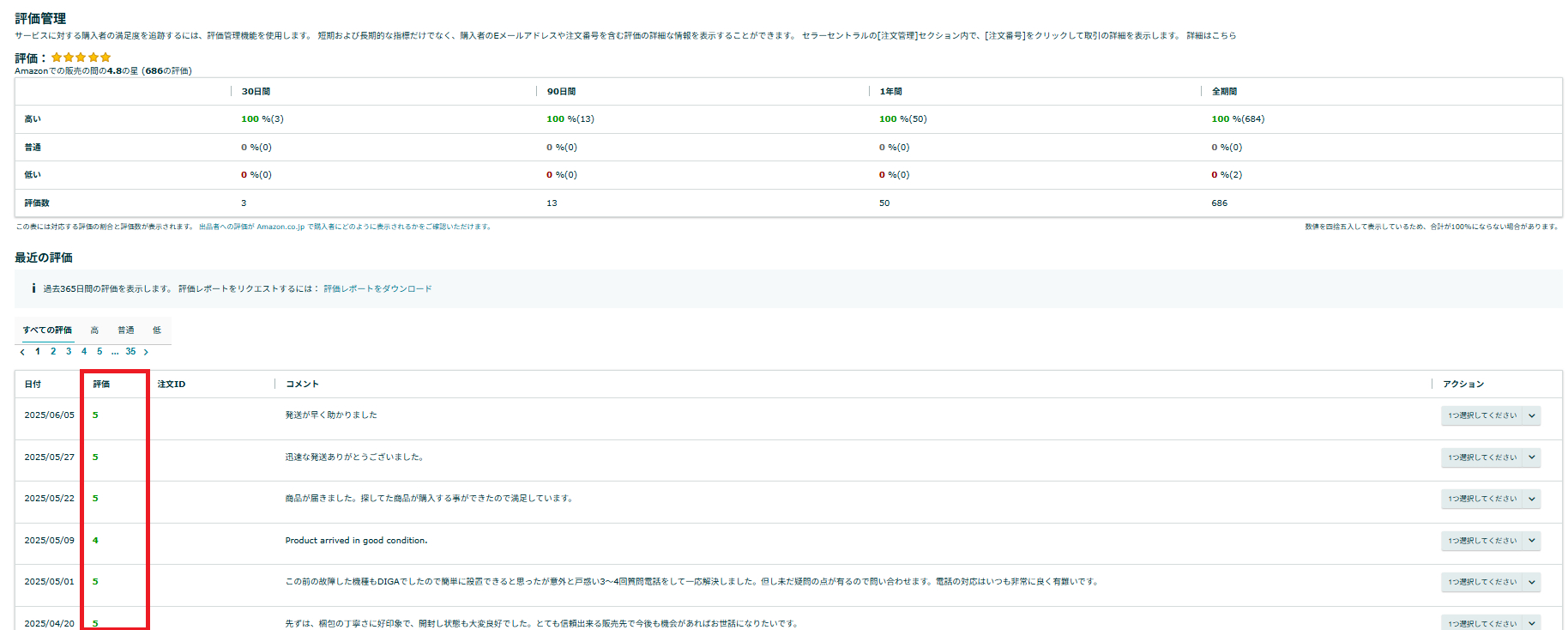Go to page 5 in pagination
The height and width of the screenshot is (630, 1568).
click(100, 352)
